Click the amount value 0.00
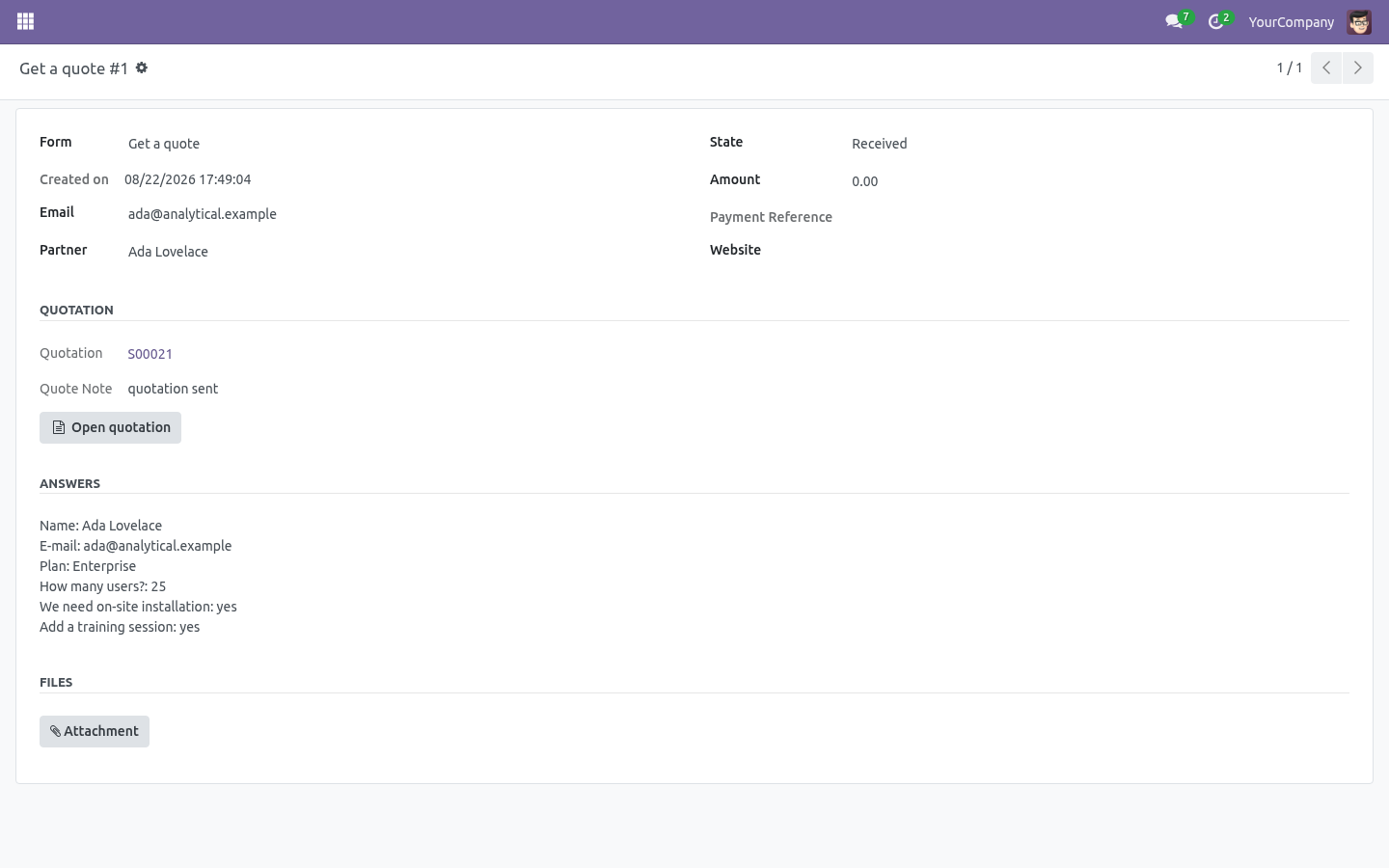Image resolution: width=1389 pixels, height=868 pixels. [x=865, y=181]
